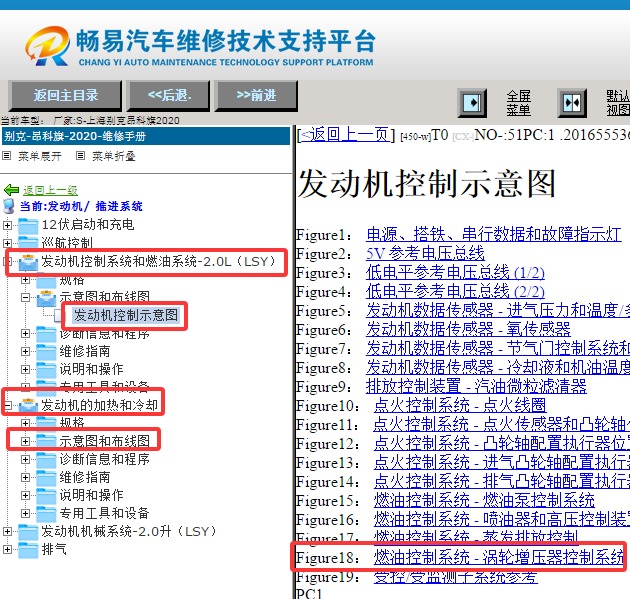Expand the lower 维修指南 node
Viewport: 630px width, 599px height.
tap(25, 477)
